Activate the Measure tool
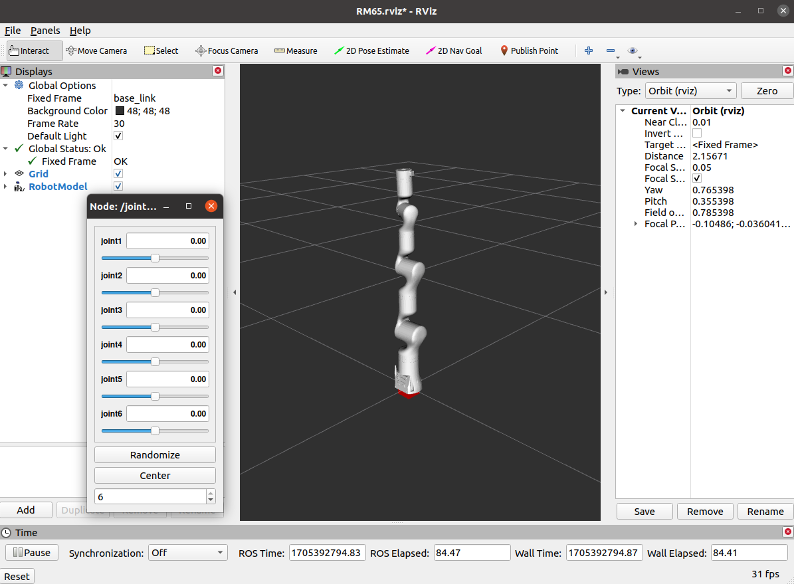The height and width of the screenshot is (584, 794). point(295,51)
